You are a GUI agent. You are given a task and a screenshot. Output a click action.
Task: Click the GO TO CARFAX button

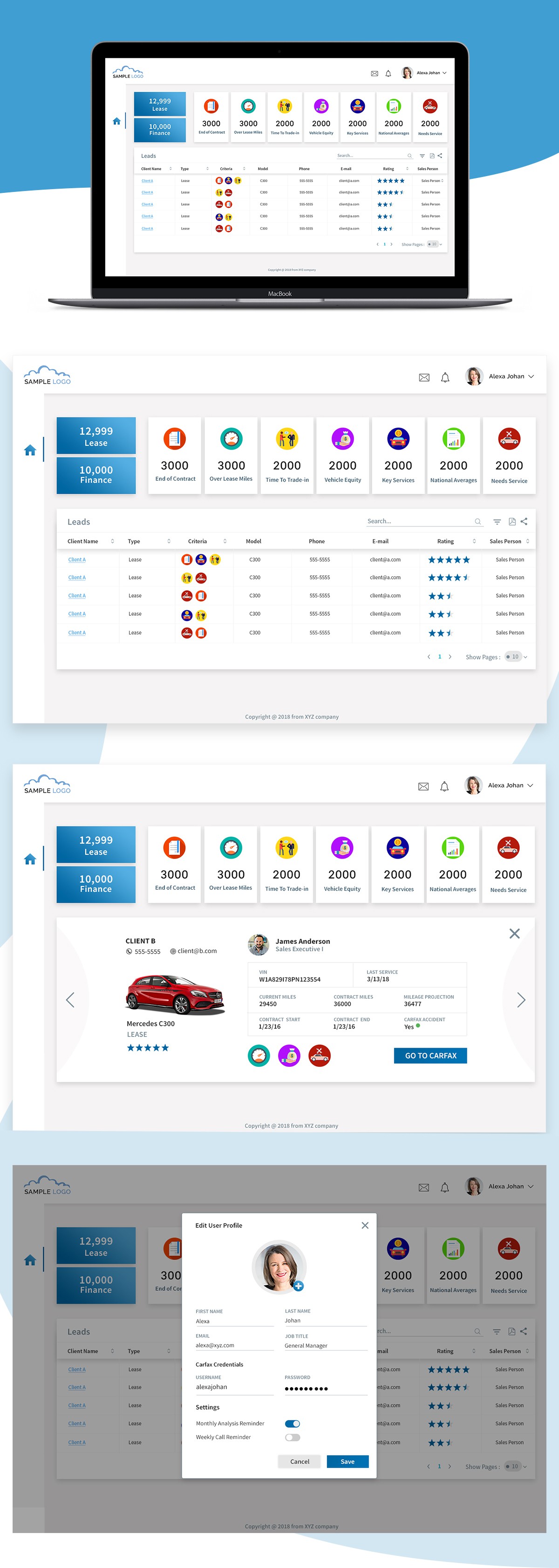(430, 1056)
